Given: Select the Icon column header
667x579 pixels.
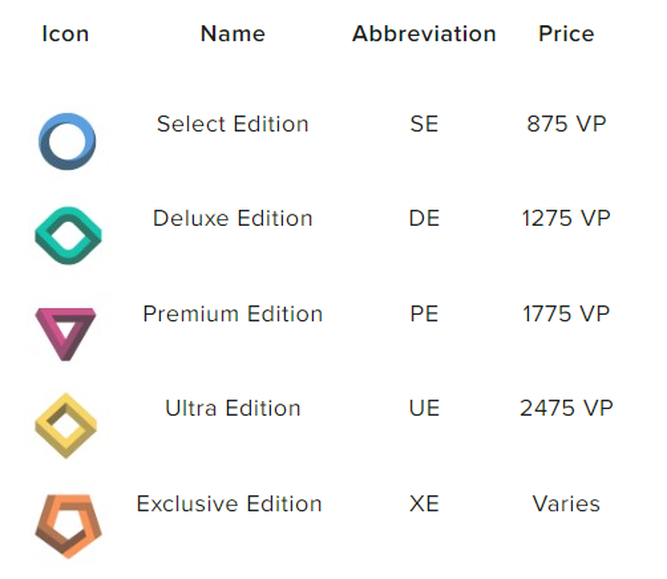Looking at the screenshot, I should tap(66, 34).
